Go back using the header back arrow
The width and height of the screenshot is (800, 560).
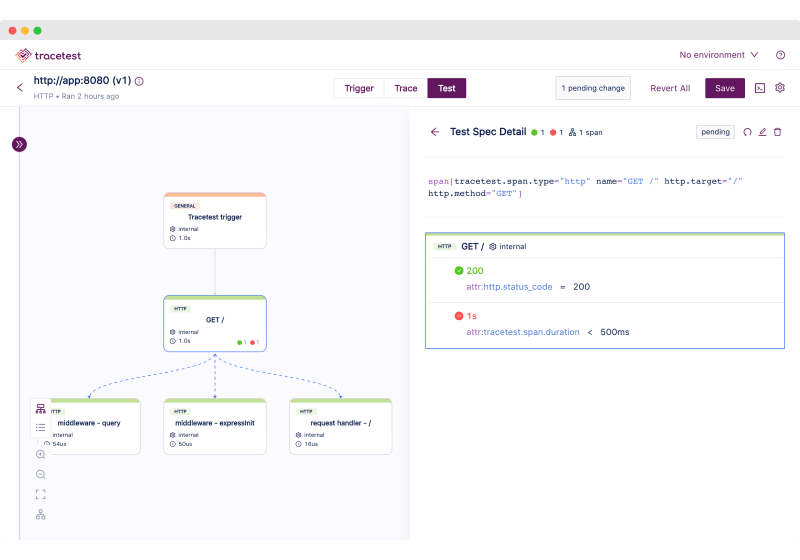[x=20, y=88]
